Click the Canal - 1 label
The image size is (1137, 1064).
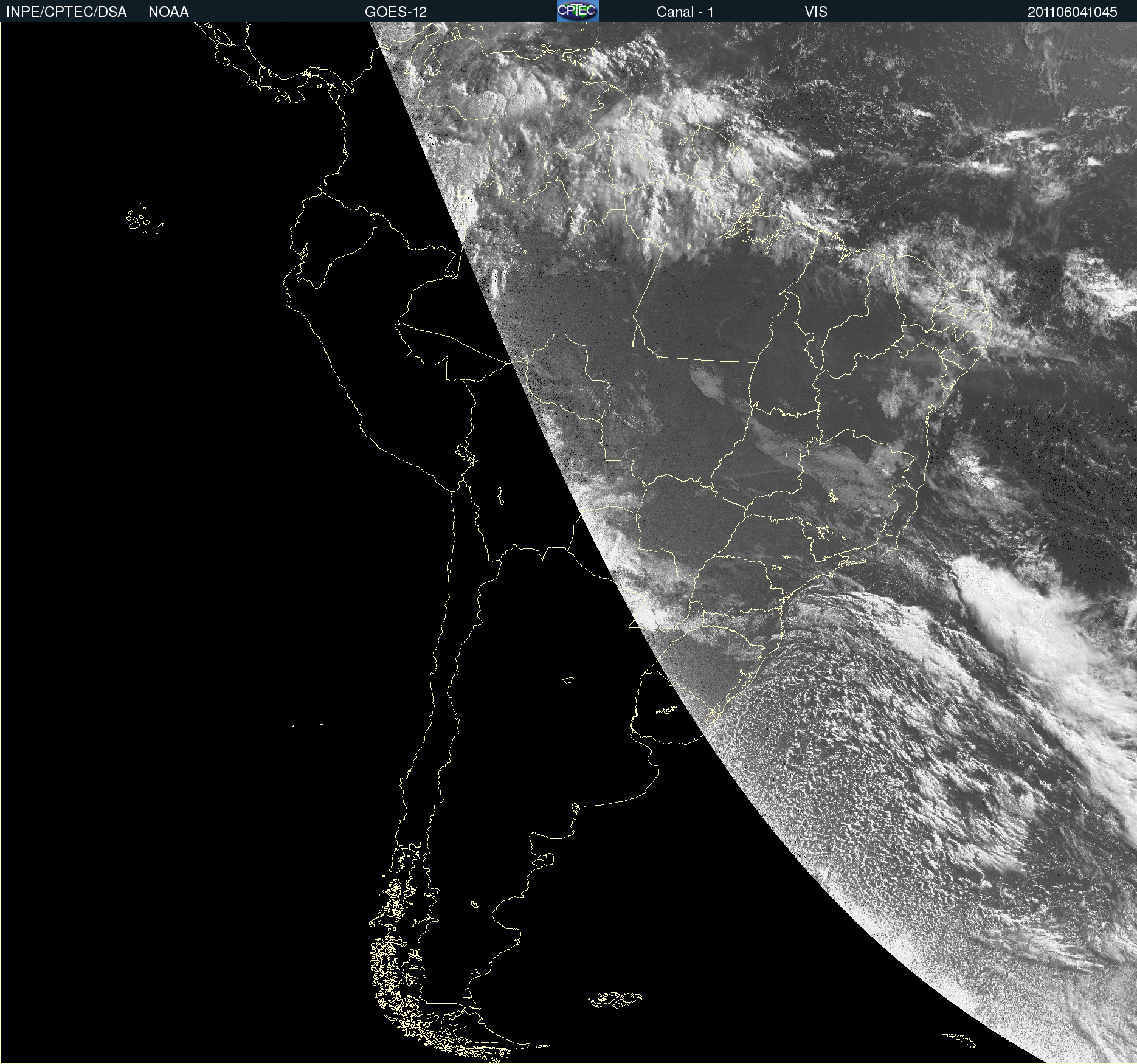[x=685, y=12]
